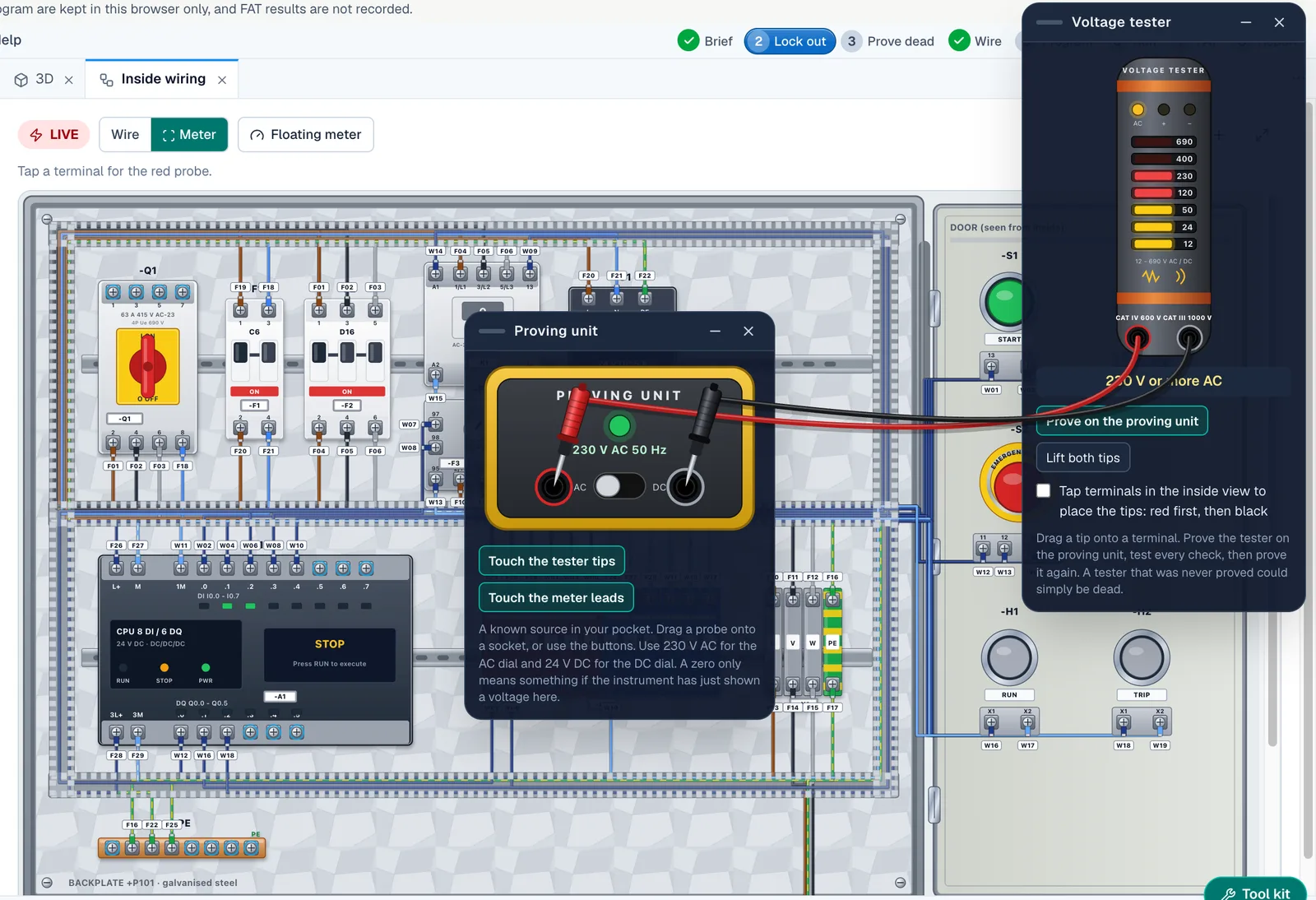Click the proving unit AC red socket
This screenshot has height=900, width=1316.
coord(554,487)
